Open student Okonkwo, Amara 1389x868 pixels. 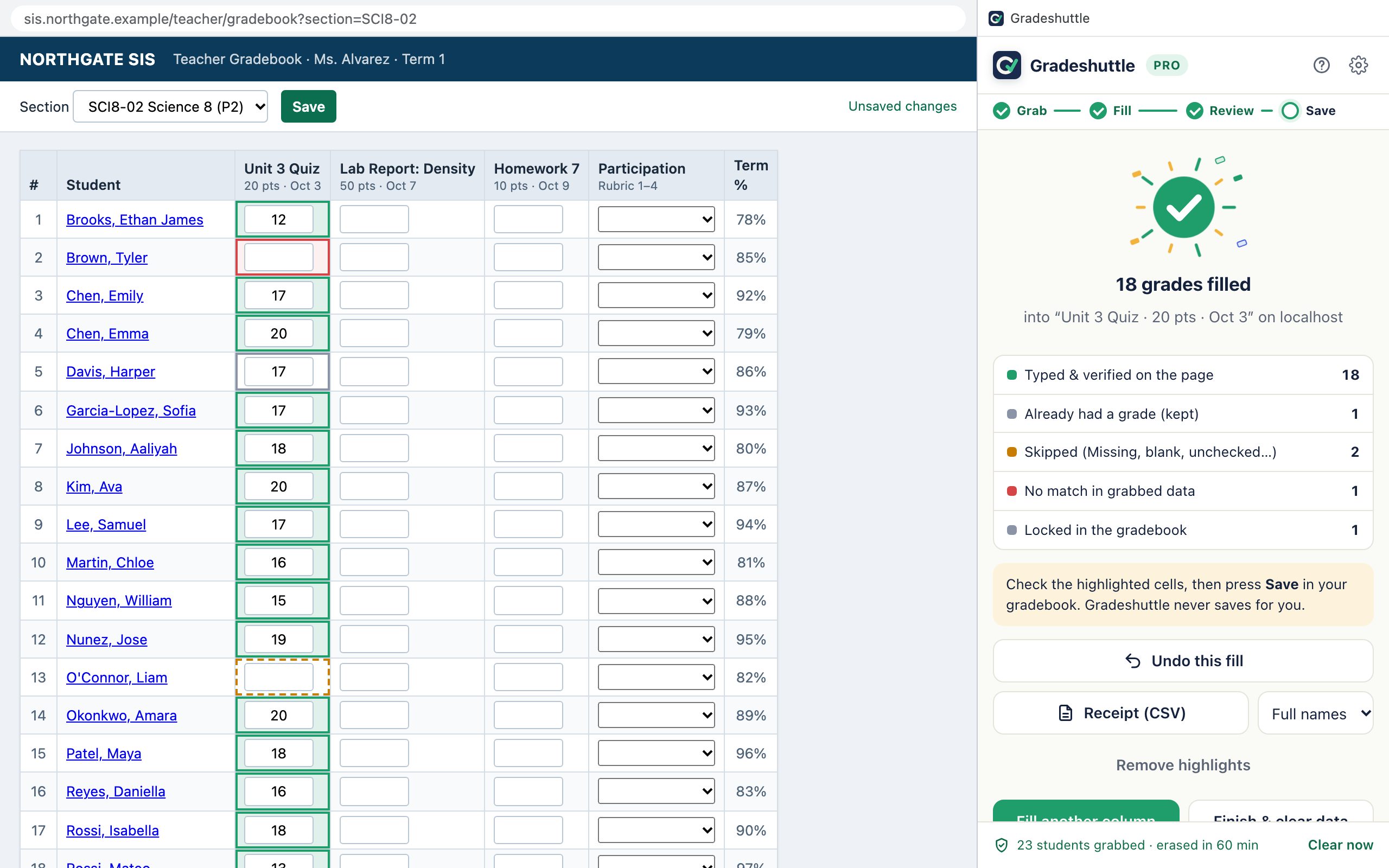(x=121, y=716)
